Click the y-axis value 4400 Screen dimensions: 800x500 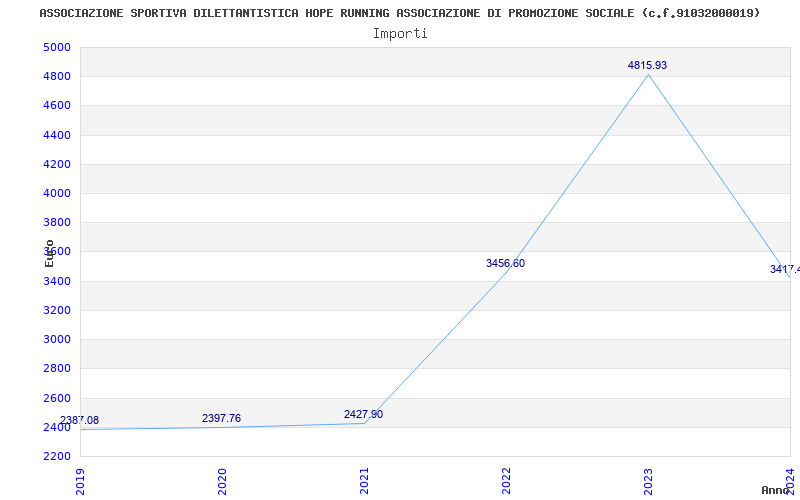point(57,135)
